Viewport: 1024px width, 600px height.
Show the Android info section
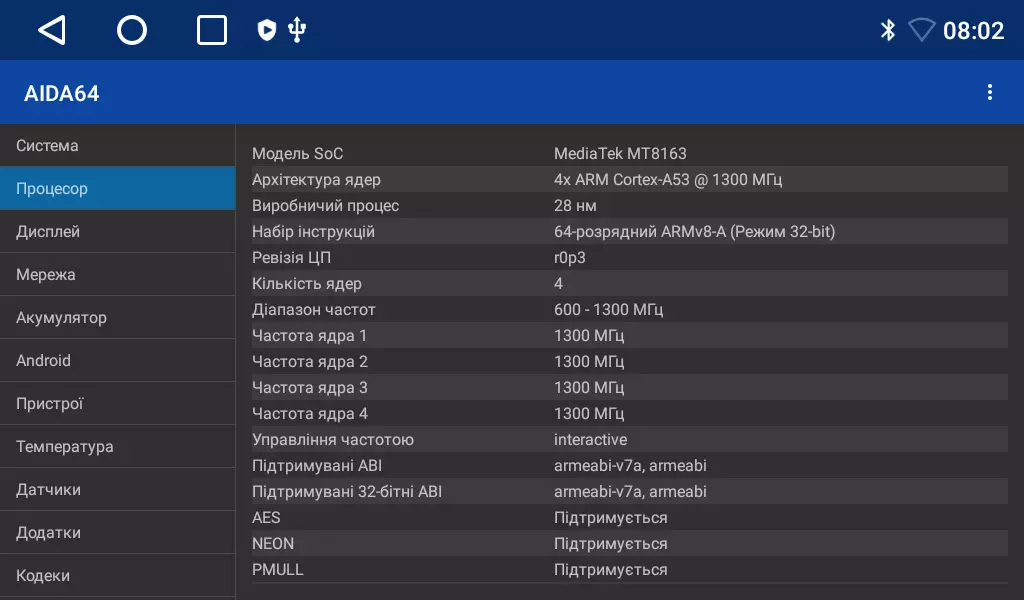point(117,361)
